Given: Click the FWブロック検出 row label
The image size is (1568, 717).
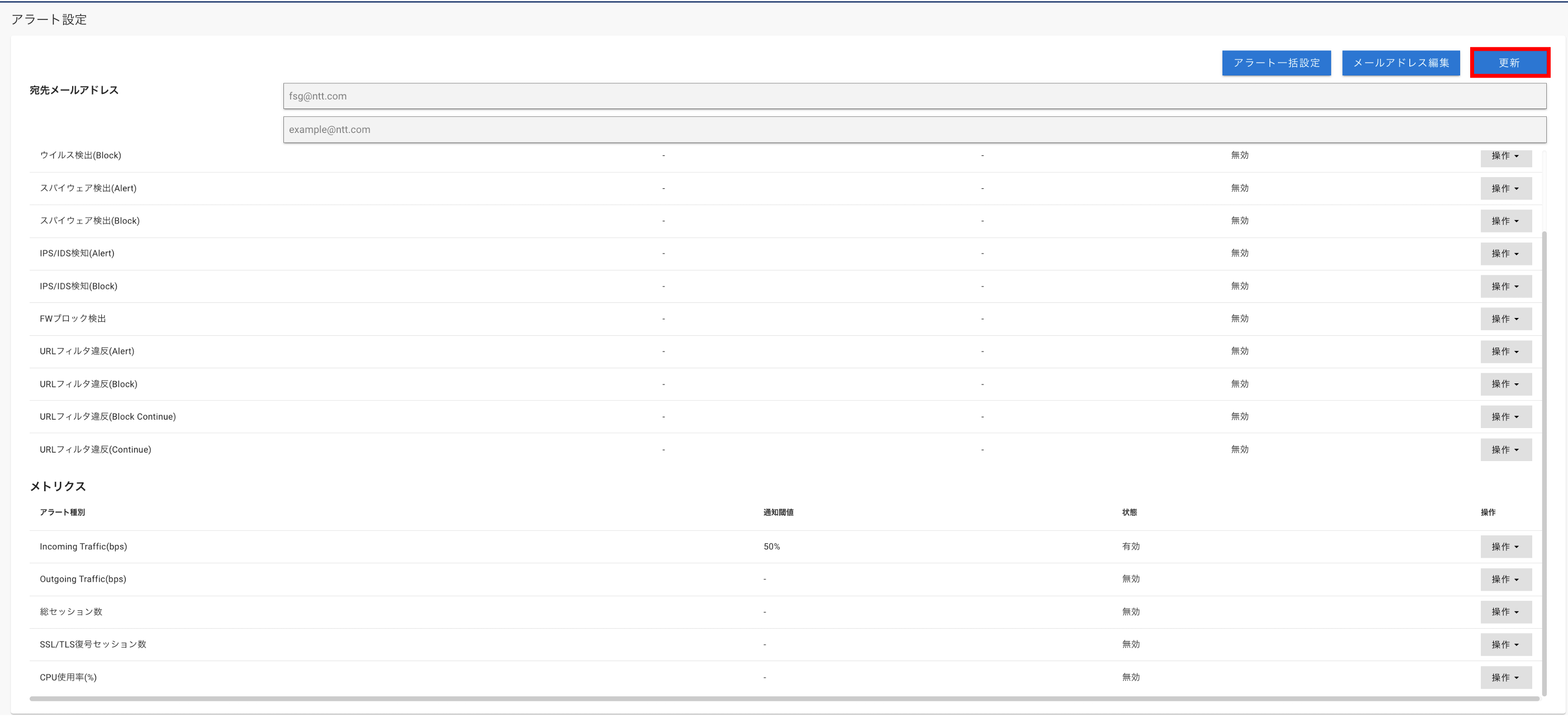Looking at the screenshot, I should click(73, 319).
